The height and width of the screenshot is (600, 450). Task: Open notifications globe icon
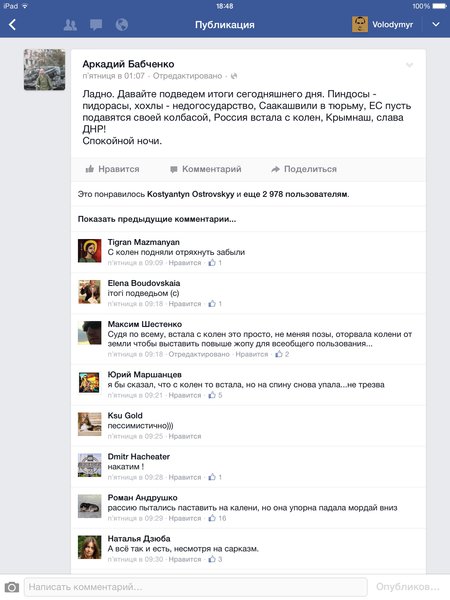(x=122, y=25)
